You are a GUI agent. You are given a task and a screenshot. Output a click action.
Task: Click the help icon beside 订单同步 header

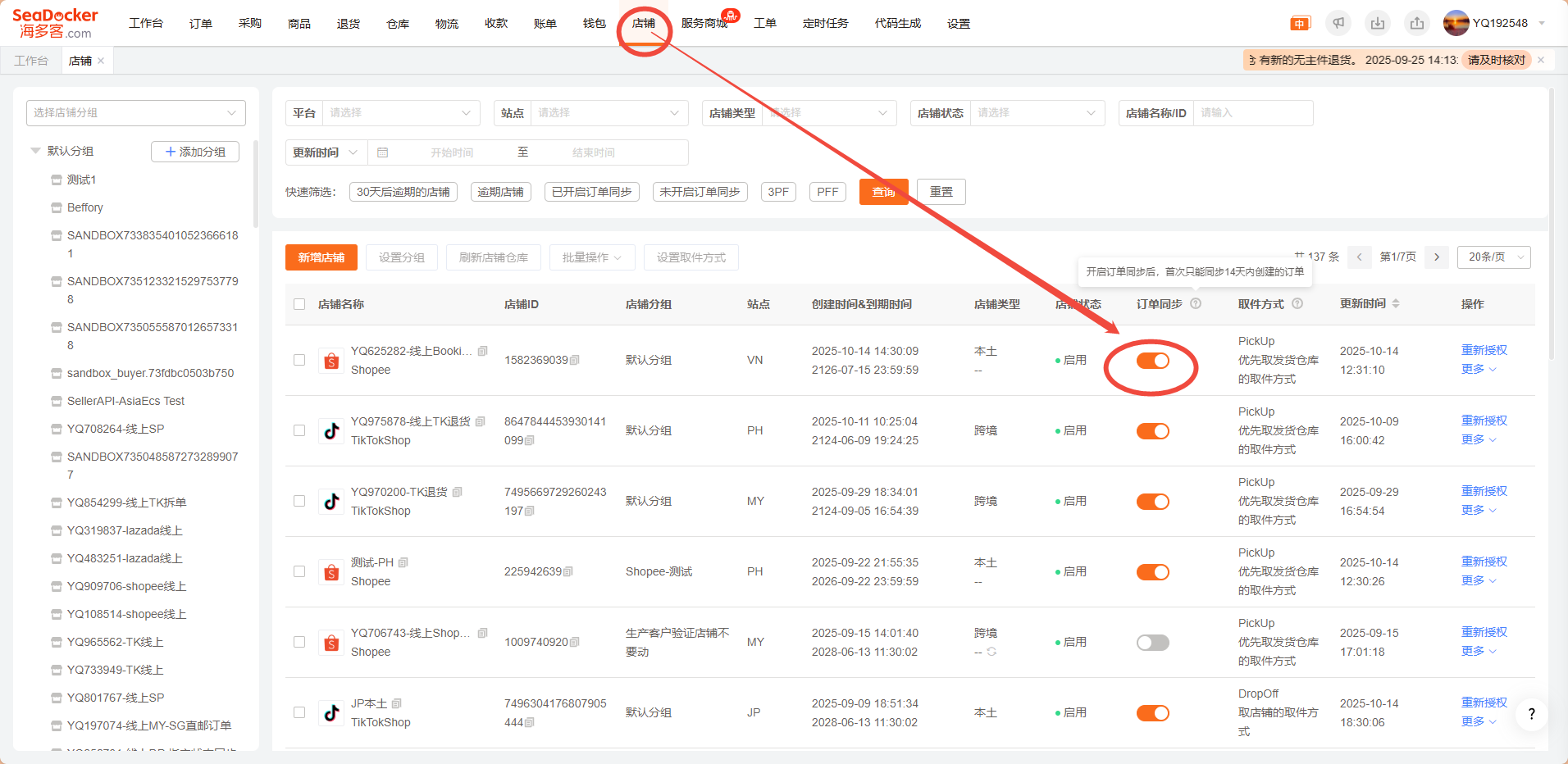pos(1196,304)
